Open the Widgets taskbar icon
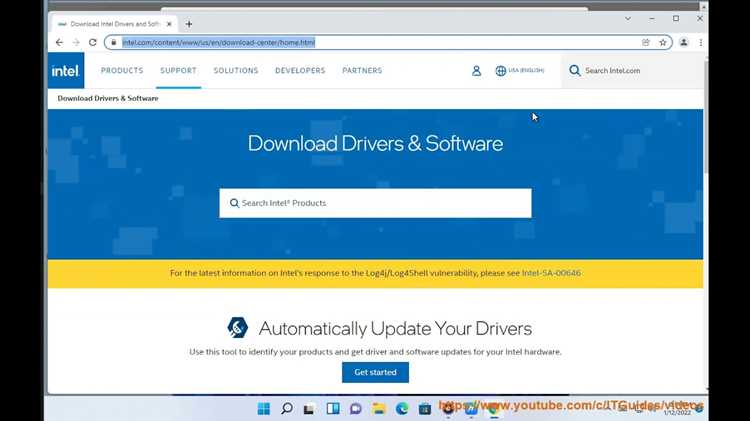This screenshot has width=750, height=421. (333, 409)
